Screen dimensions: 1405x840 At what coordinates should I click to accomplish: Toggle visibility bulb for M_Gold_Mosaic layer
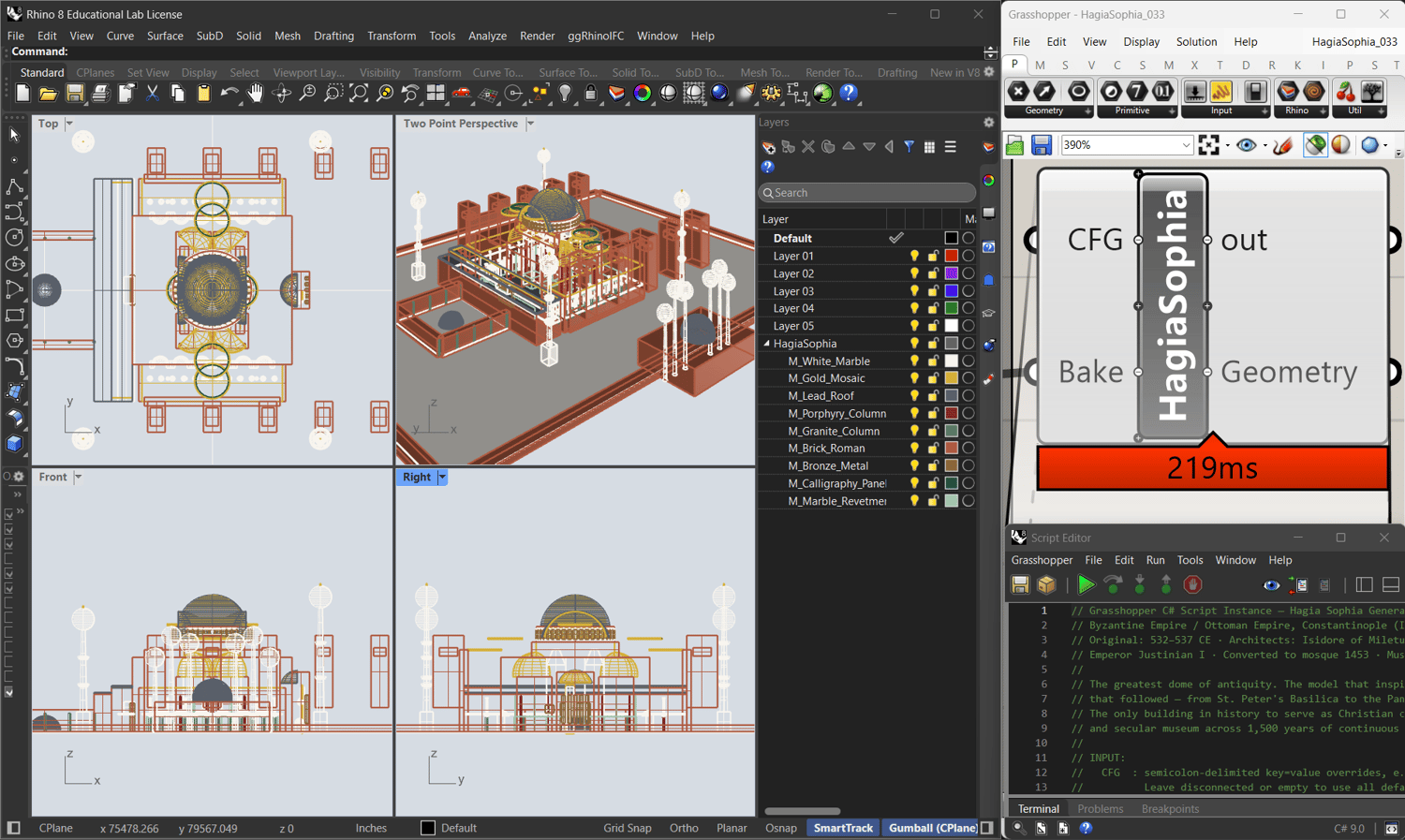pyautogui.click(x=914, y=378)
